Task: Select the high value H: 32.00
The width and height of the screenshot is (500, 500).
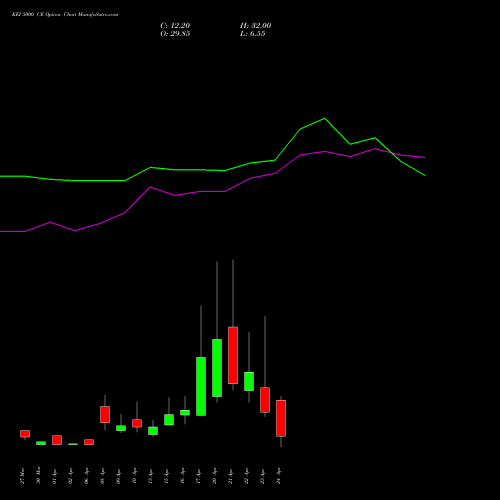Action: point(256,26)
